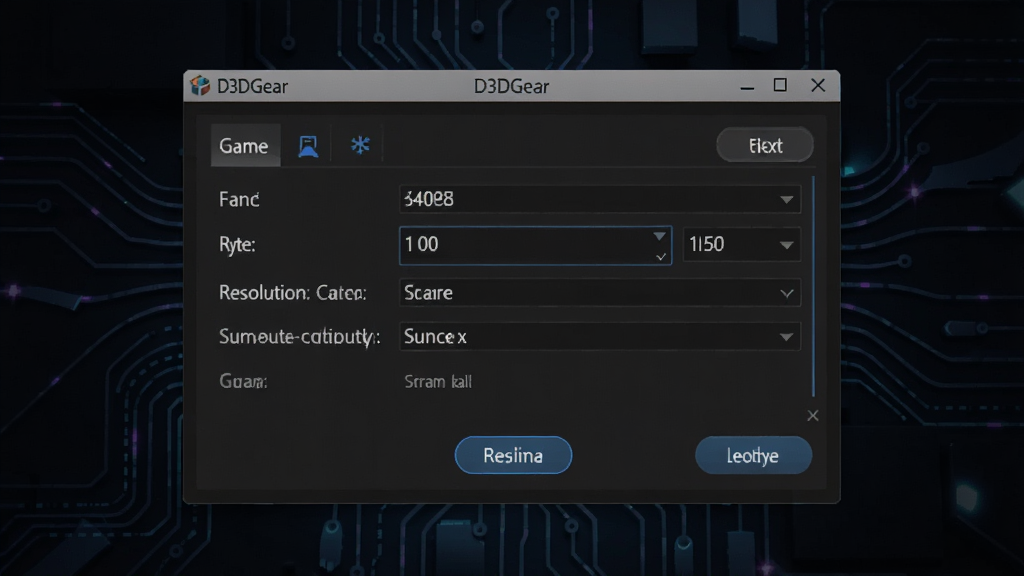Click the Sram kall text

pos(438,381)
